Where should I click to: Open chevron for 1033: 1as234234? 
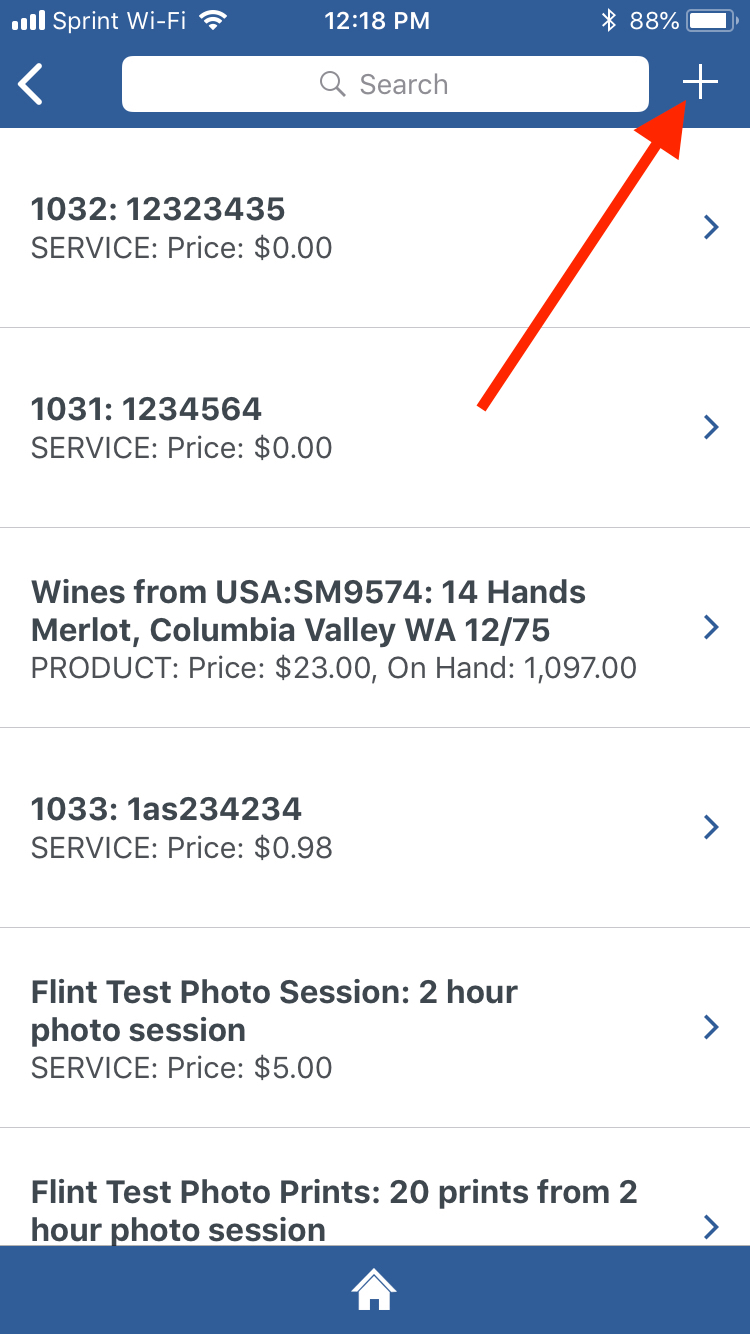point(711,828)
